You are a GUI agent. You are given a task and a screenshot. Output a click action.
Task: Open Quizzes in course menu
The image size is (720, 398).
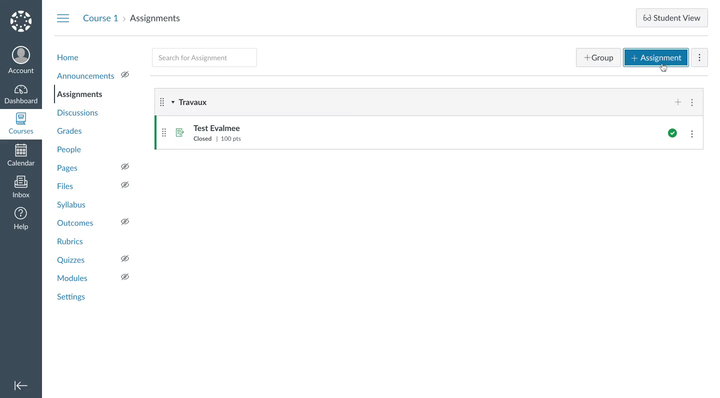(71, 259)
